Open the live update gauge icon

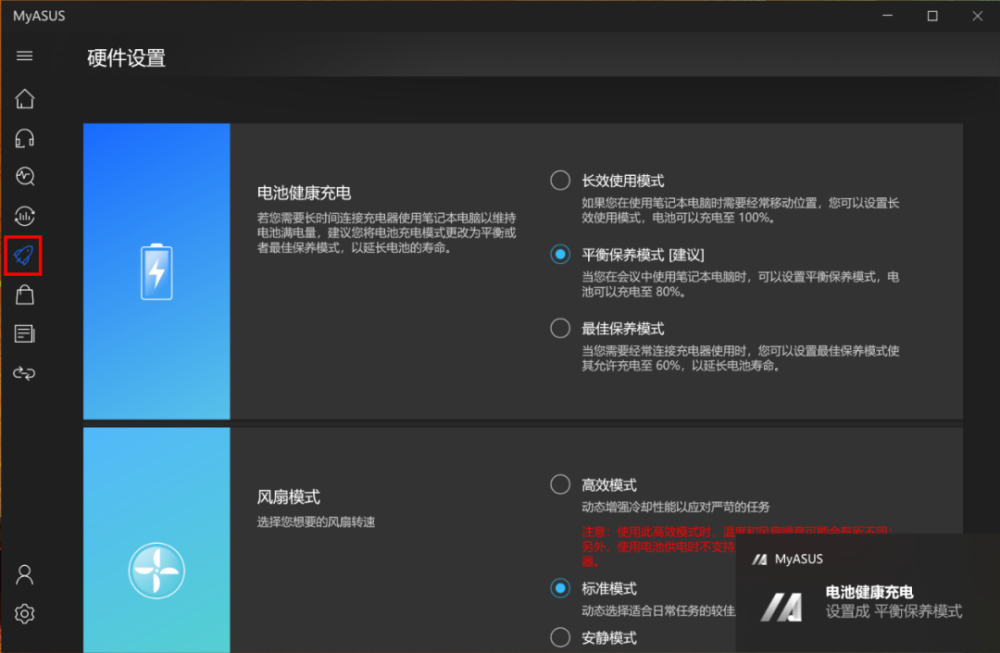point(24,216)
